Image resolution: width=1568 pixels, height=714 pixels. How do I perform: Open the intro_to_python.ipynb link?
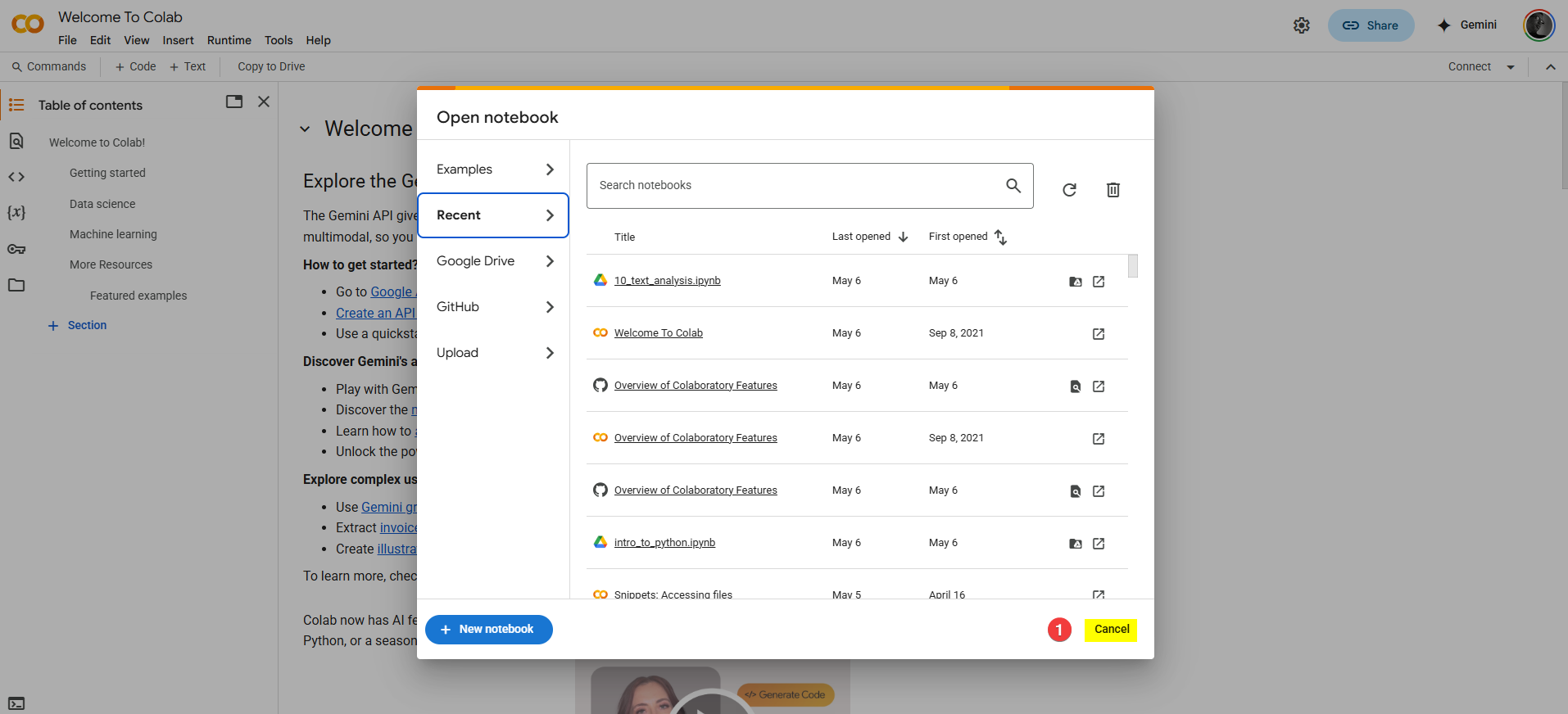click(x=664, y=543)
